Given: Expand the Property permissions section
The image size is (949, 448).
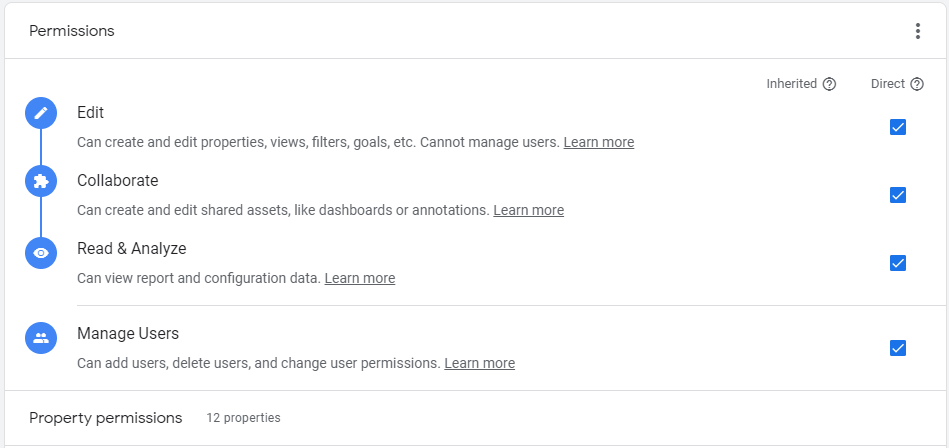Looking at the screenshot, I should 105,418.
